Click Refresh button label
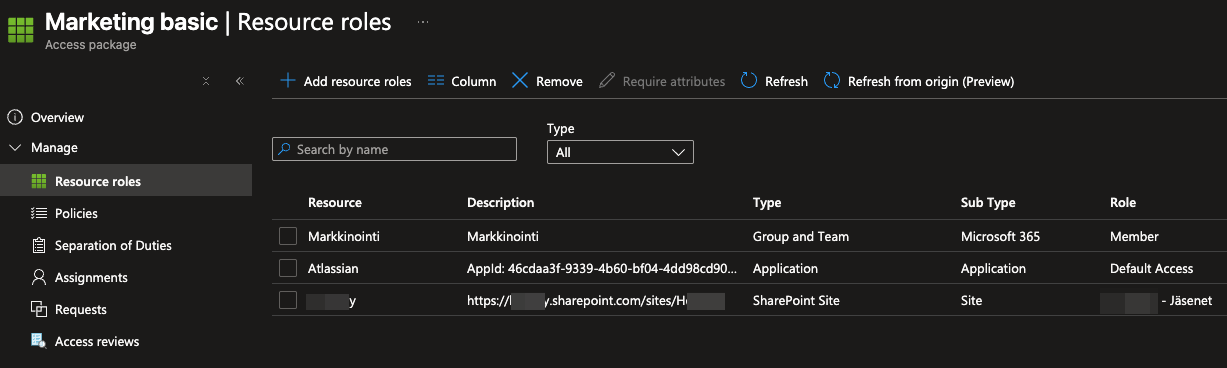This screenshot has width=1227, height=368. tap(786, 81)
